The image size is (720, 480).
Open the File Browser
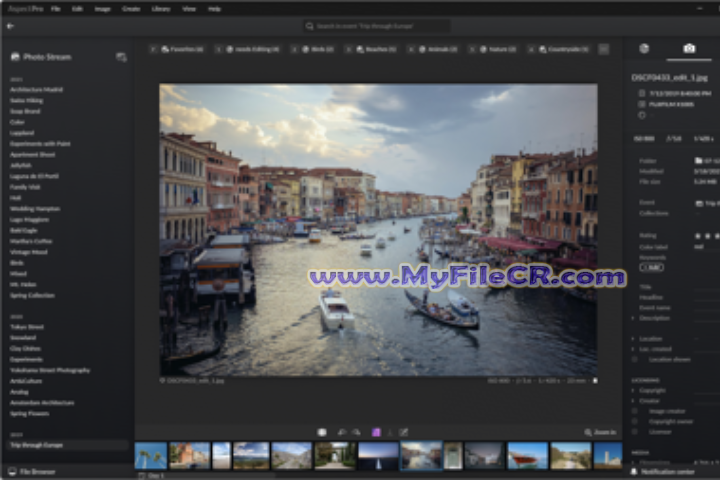[32, 472]
